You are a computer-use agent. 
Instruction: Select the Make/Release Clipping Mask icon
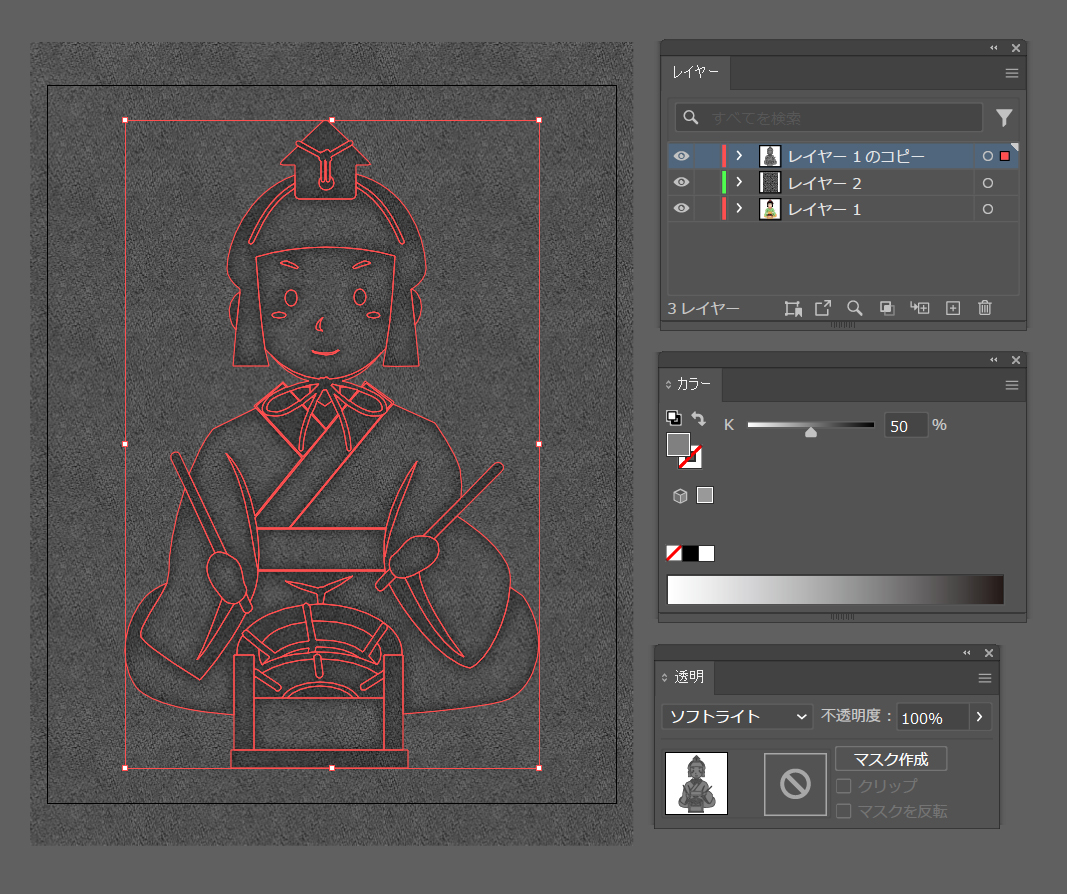(793, 308)
